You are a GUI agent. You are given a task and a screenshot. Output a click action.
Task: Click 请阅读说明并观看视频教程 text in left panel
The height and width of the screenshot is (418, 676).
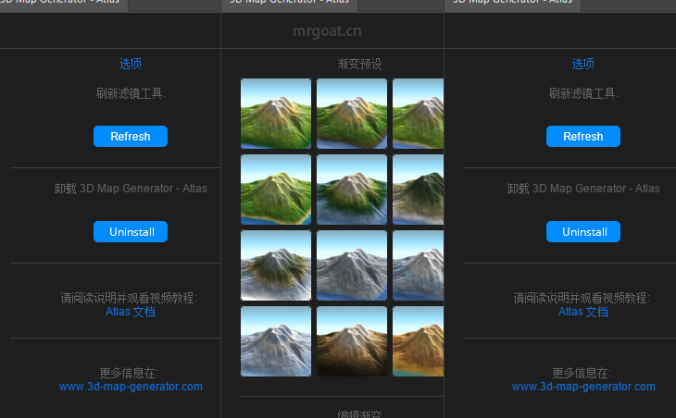pyautogui.click(x=128, y=298)
